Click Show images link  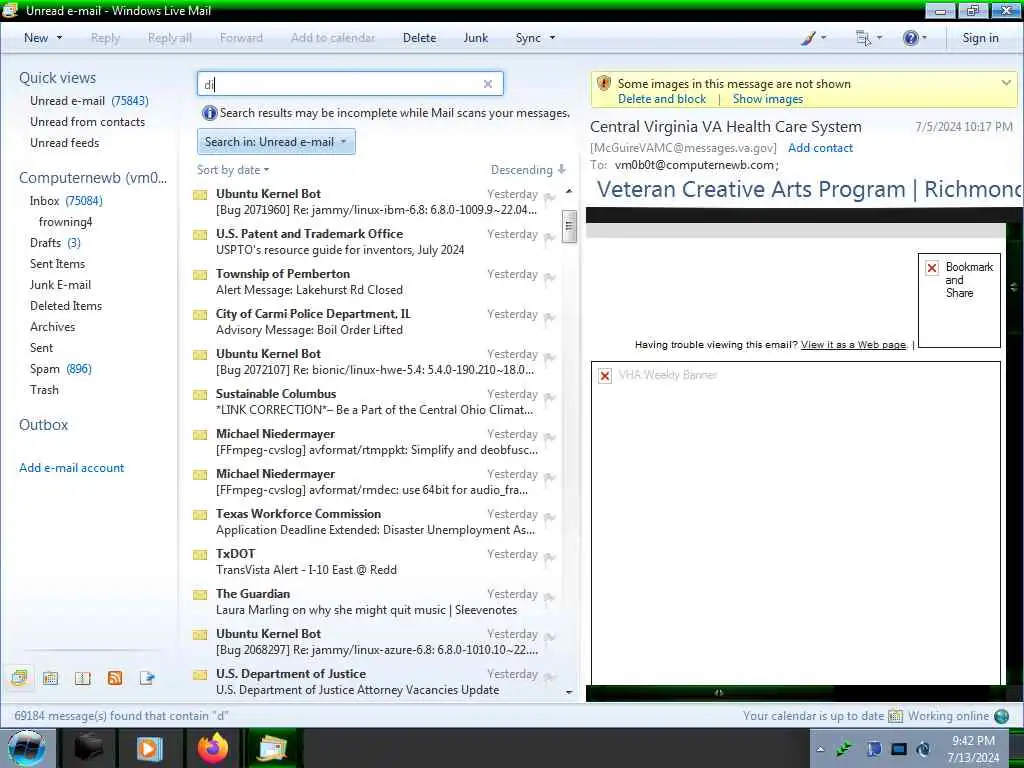767,99
